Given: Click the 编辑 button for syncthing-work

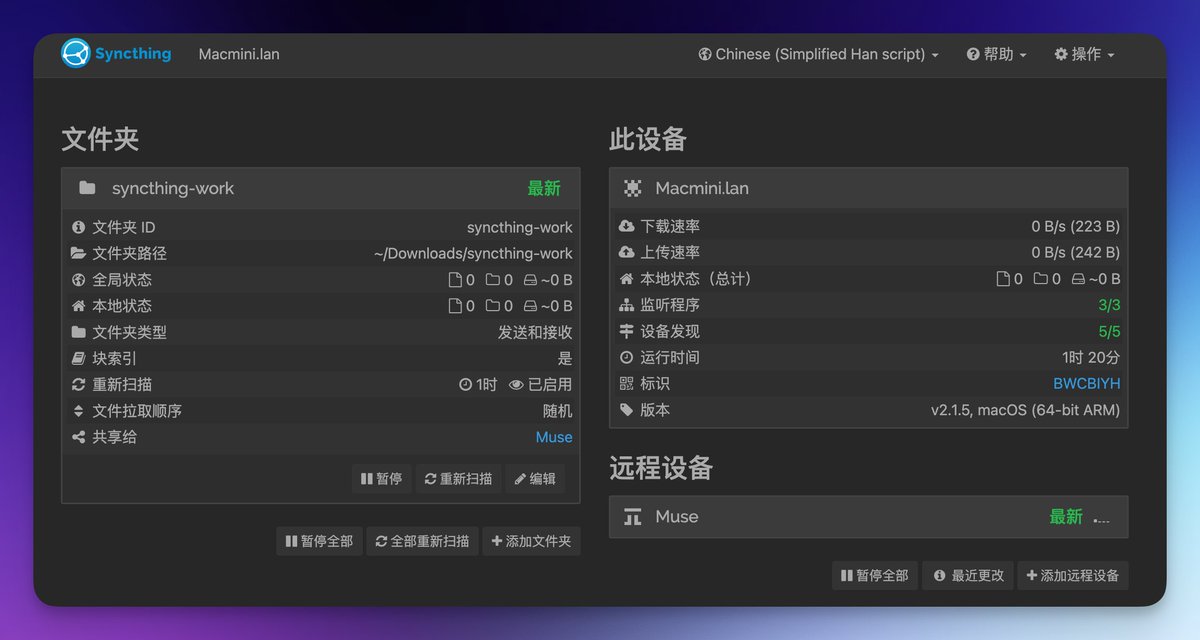Looking at the screenshot, I should (x=535, y=479).
